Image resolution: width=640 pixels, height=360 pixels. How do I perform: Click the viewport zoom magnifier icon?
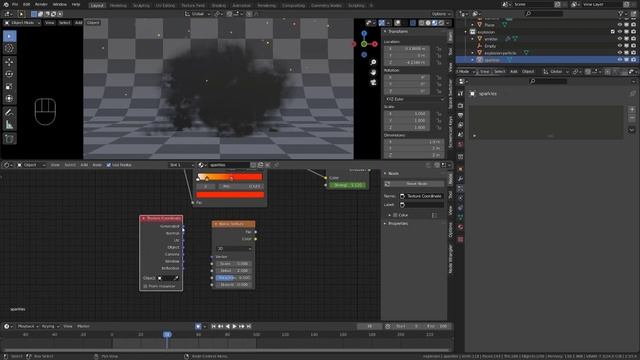(373, 62)
